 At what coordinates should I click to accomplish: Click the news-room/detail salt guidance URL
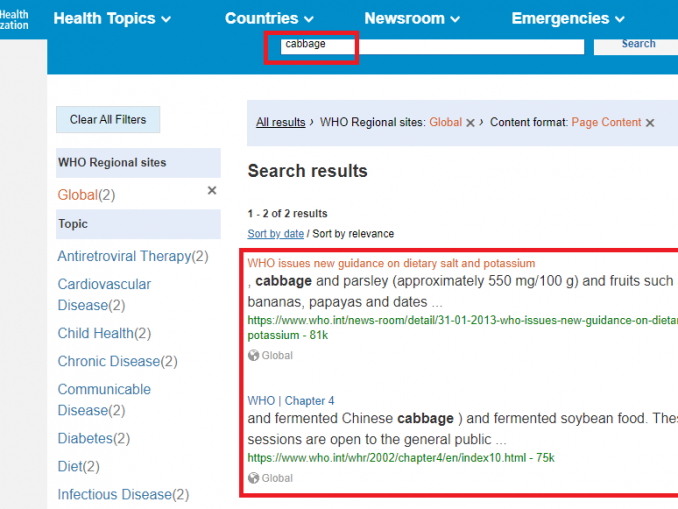click(x=463, y=328)
